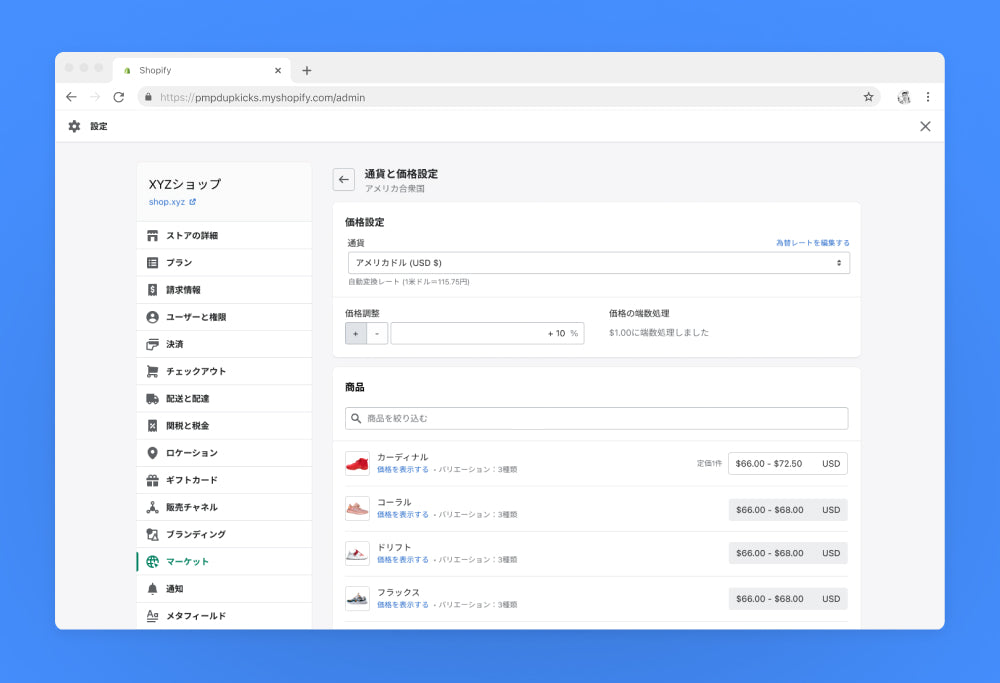
Task: Open the アメリカドル (USD $) currency dropdown
Action: pyautogui.click(x=598, y=262)
